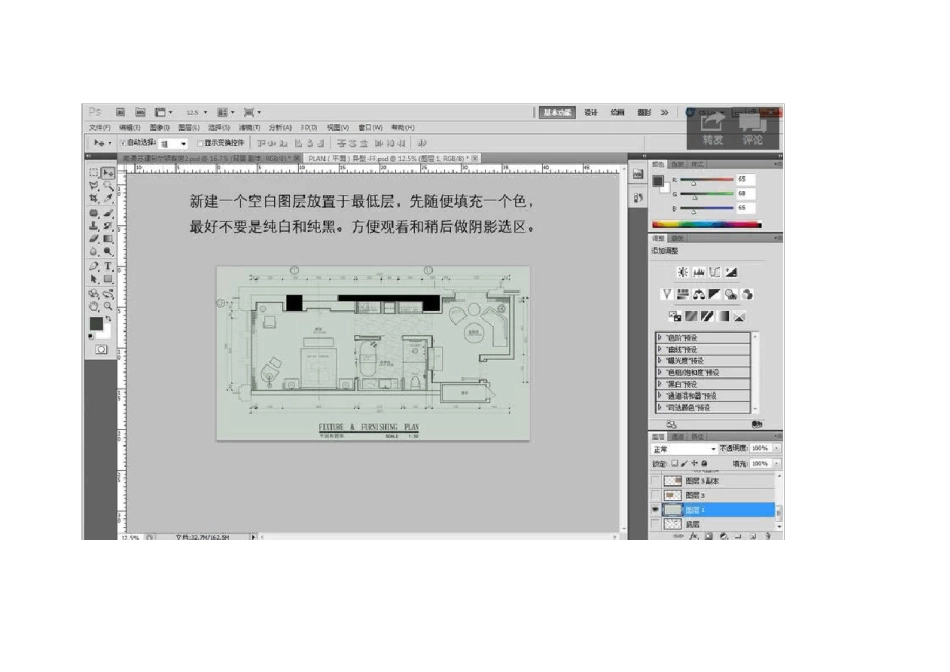950x672 pixels.
Task: Open the 视图(V) menu
Action: click(x=337, y=128)
